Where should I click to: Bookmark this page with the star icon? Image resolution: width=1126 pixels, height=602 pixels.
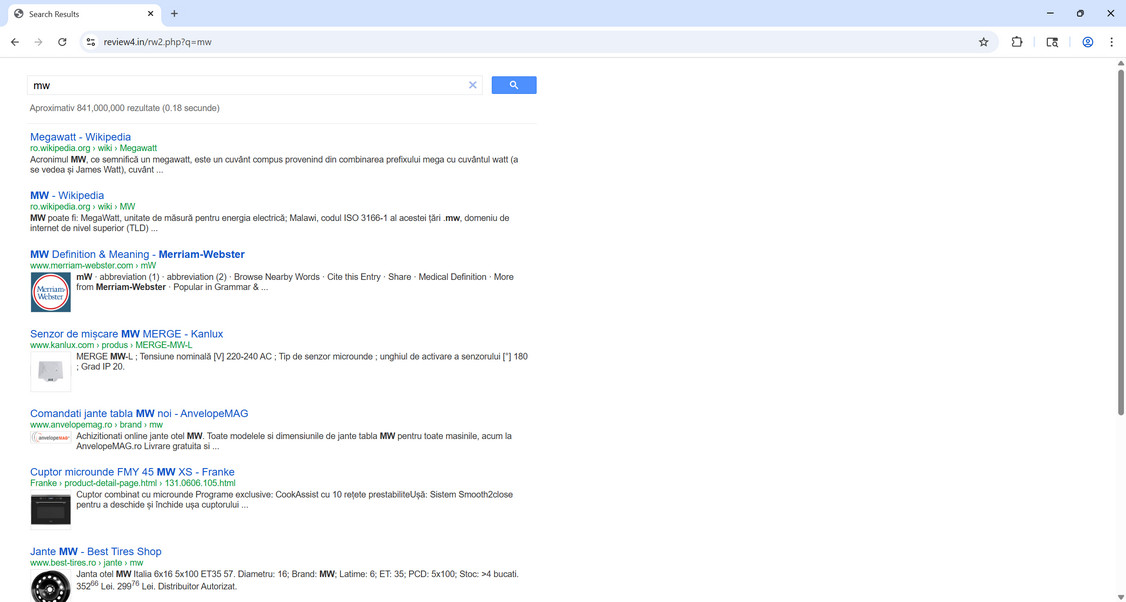click(983, 42)
